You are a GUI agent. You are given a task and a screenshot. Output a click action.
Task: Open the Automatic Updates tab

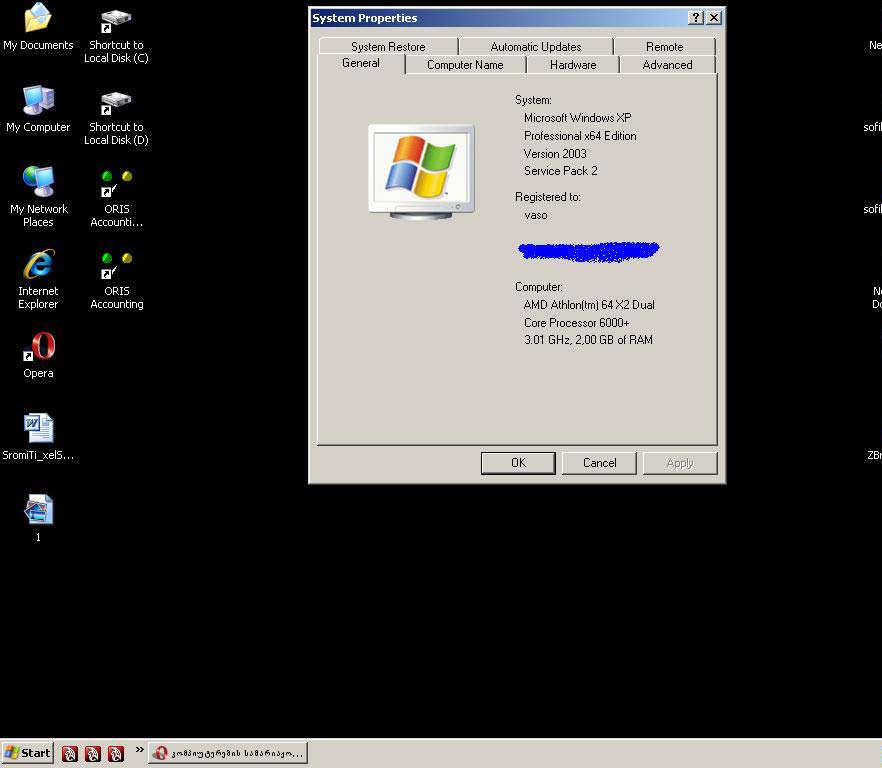[536, 47]
